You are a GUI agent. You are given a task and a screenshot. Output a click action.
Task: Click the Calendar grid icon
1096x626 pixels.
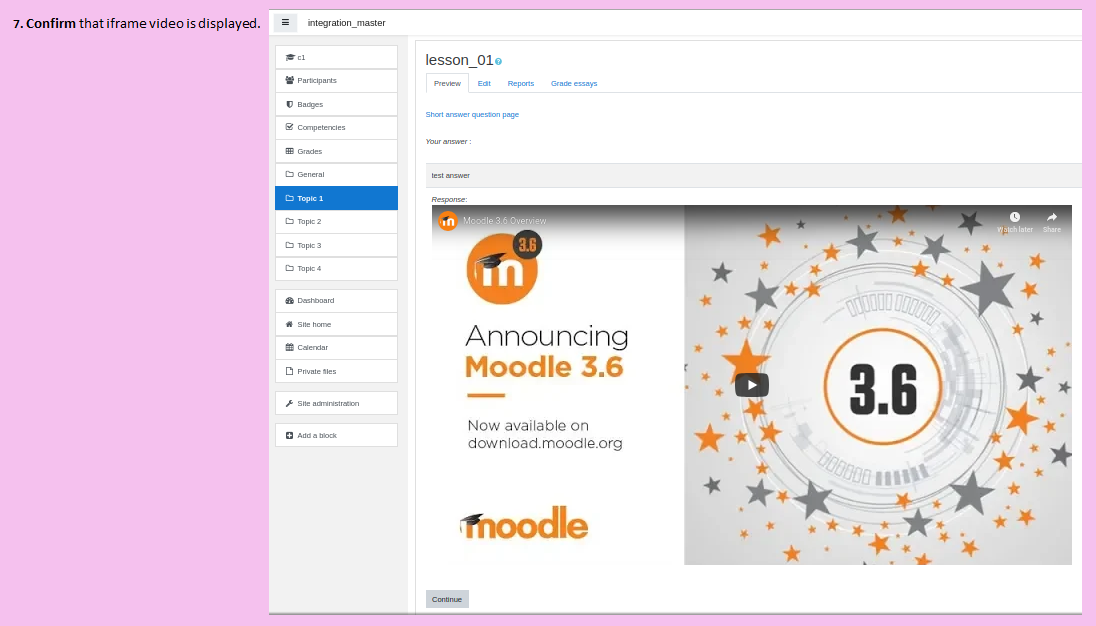point(289,347)
